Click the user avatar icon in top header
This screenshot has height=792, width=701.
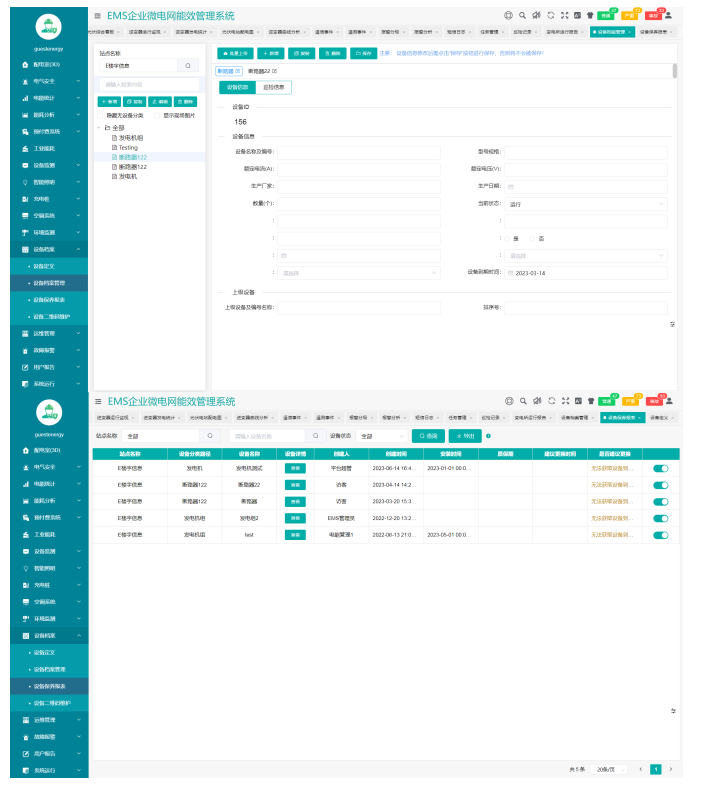[668, 15]
